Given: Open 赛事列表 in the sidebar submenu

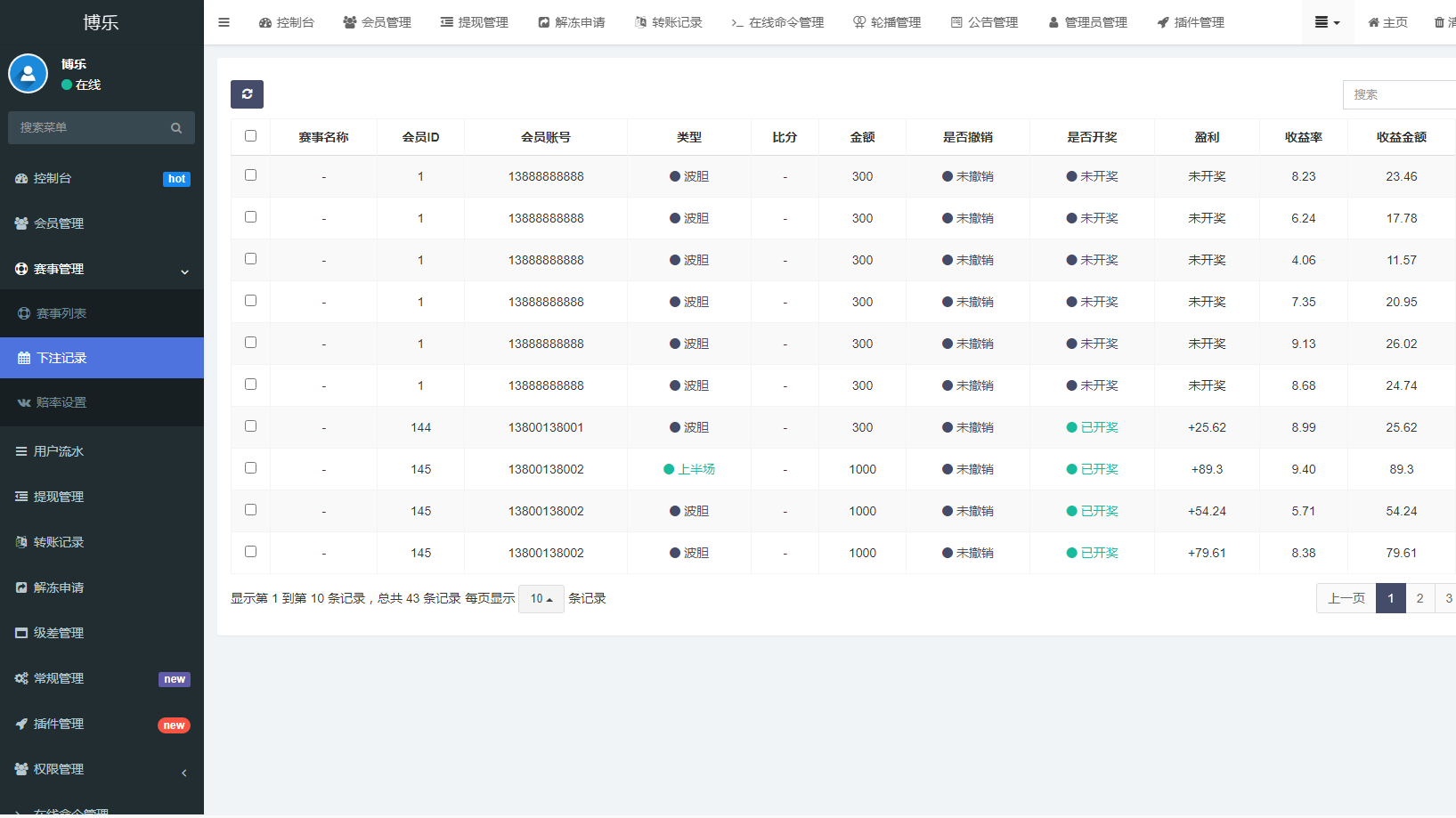Looking at the screenshot, I should 61,313.
